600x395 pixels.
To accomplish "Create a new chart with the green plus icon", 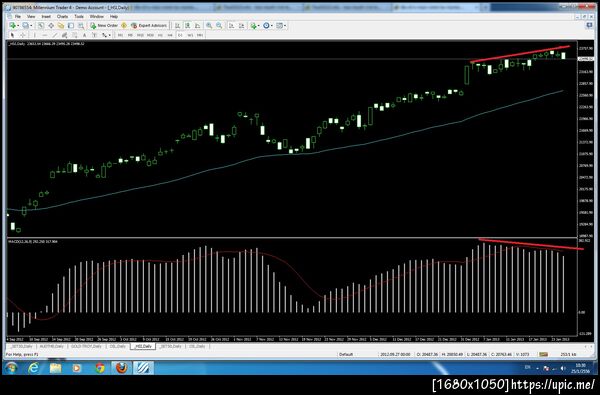I will (x=13, y=25).
